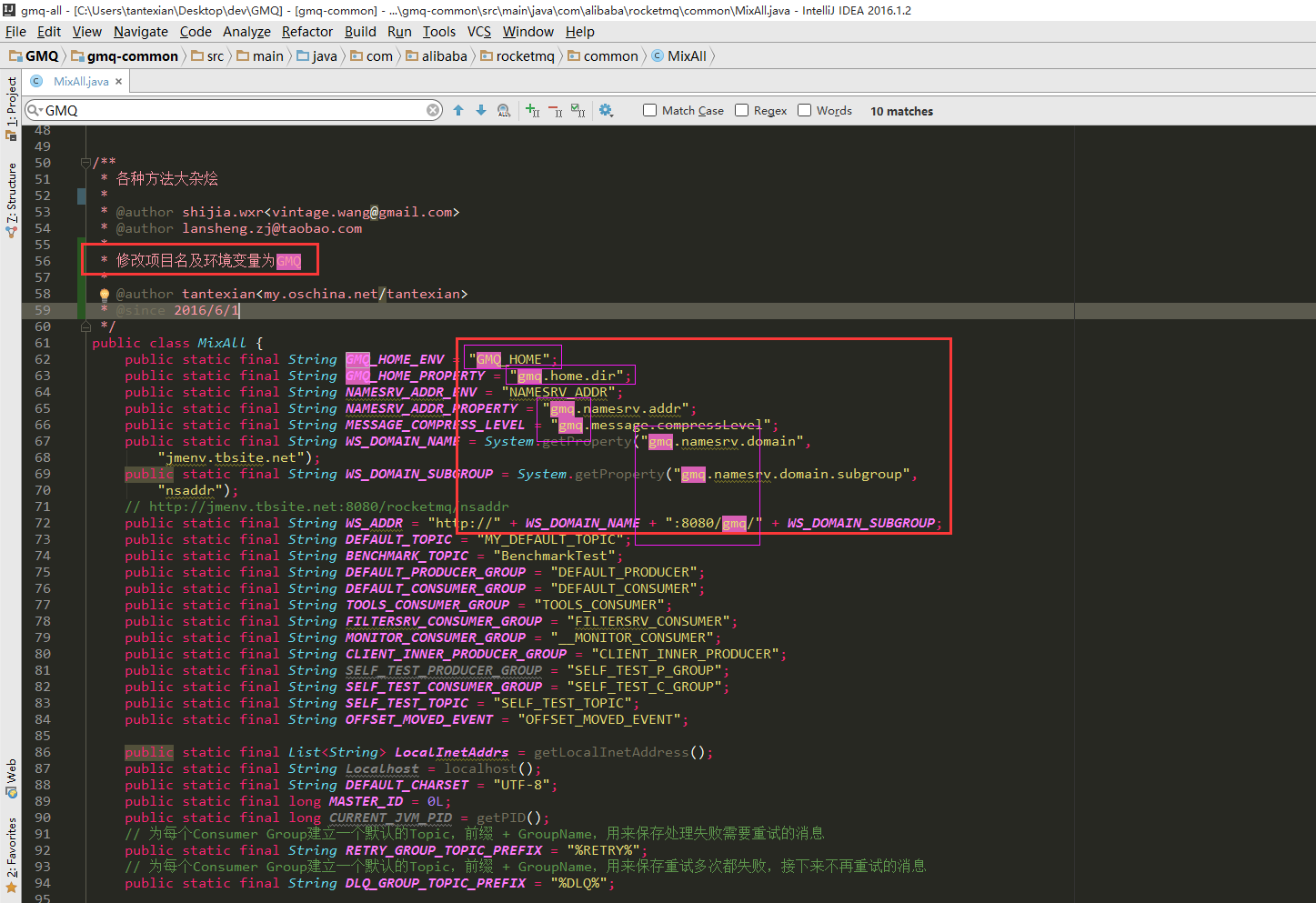Click the Find All occurrences icon
The image size is (1316, 903).
504,110
